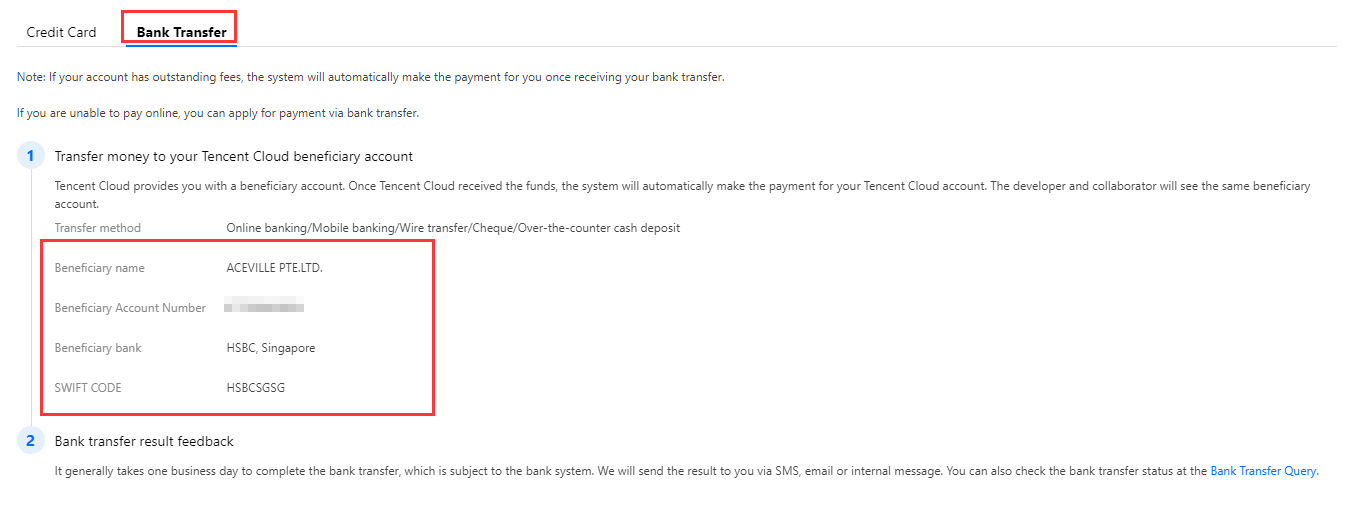1355x528 pixels.
Task: Click the HSBCSGSG SWIFT code value
Action: point(256,388)
